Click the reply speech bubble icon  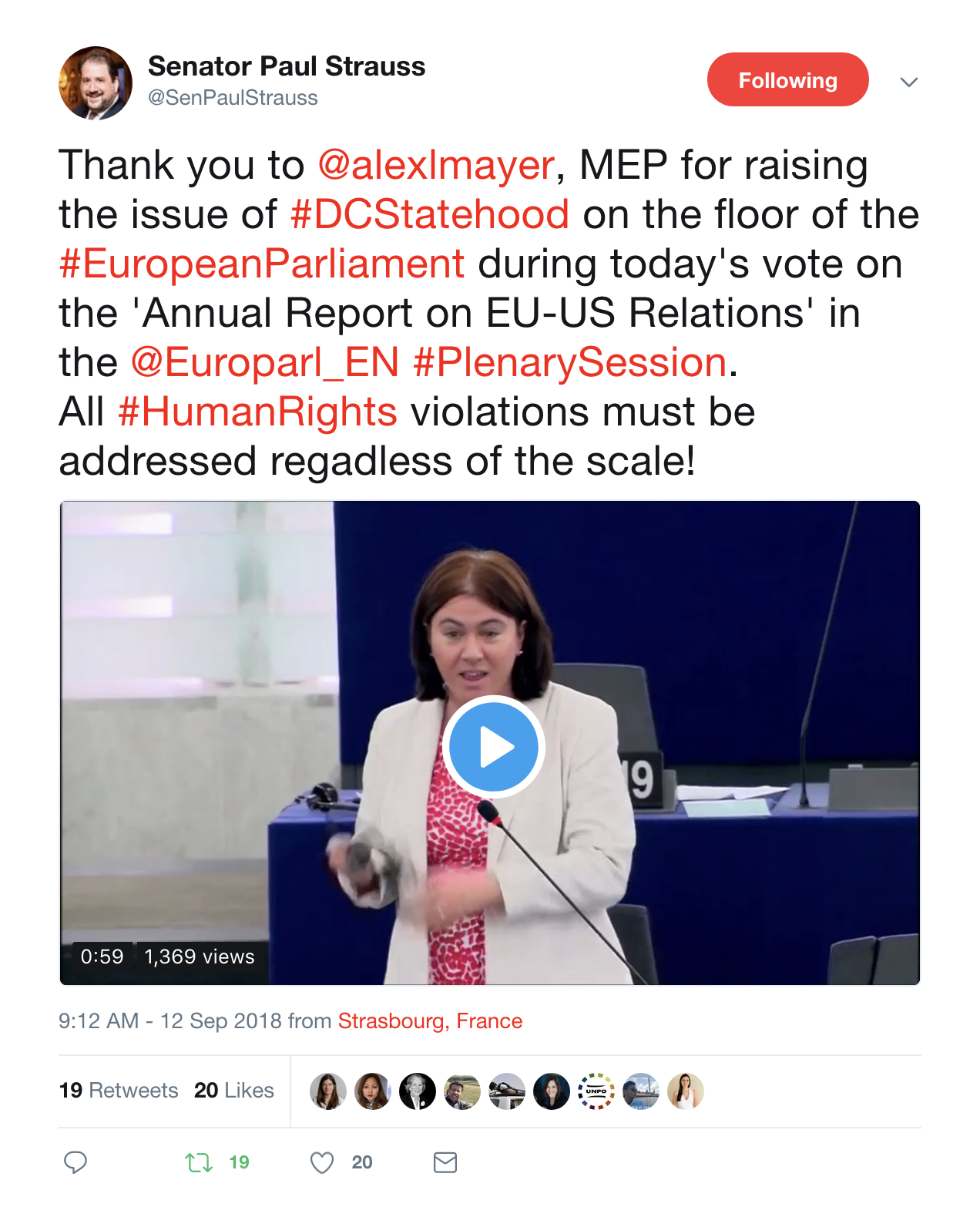click(x=76, y=1162)
